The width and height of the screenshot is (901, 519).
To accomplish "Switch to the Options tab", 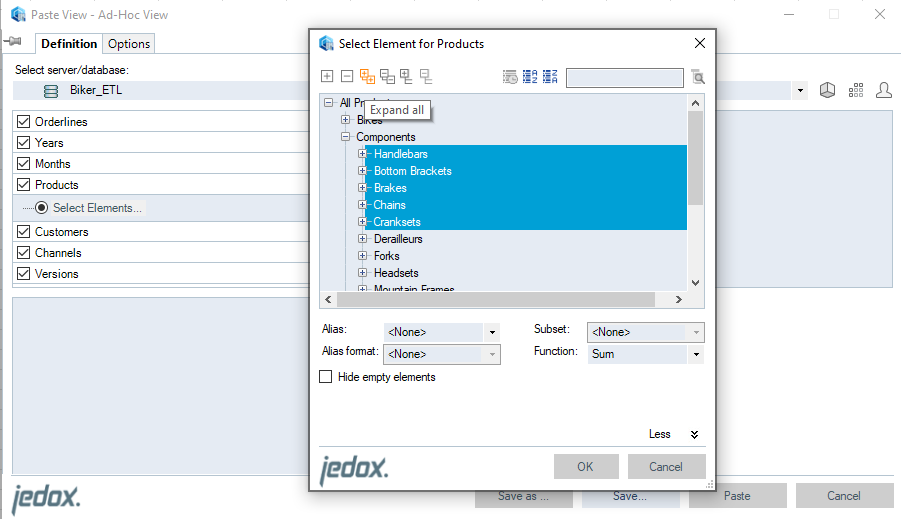I will click(x=129, y=44).
